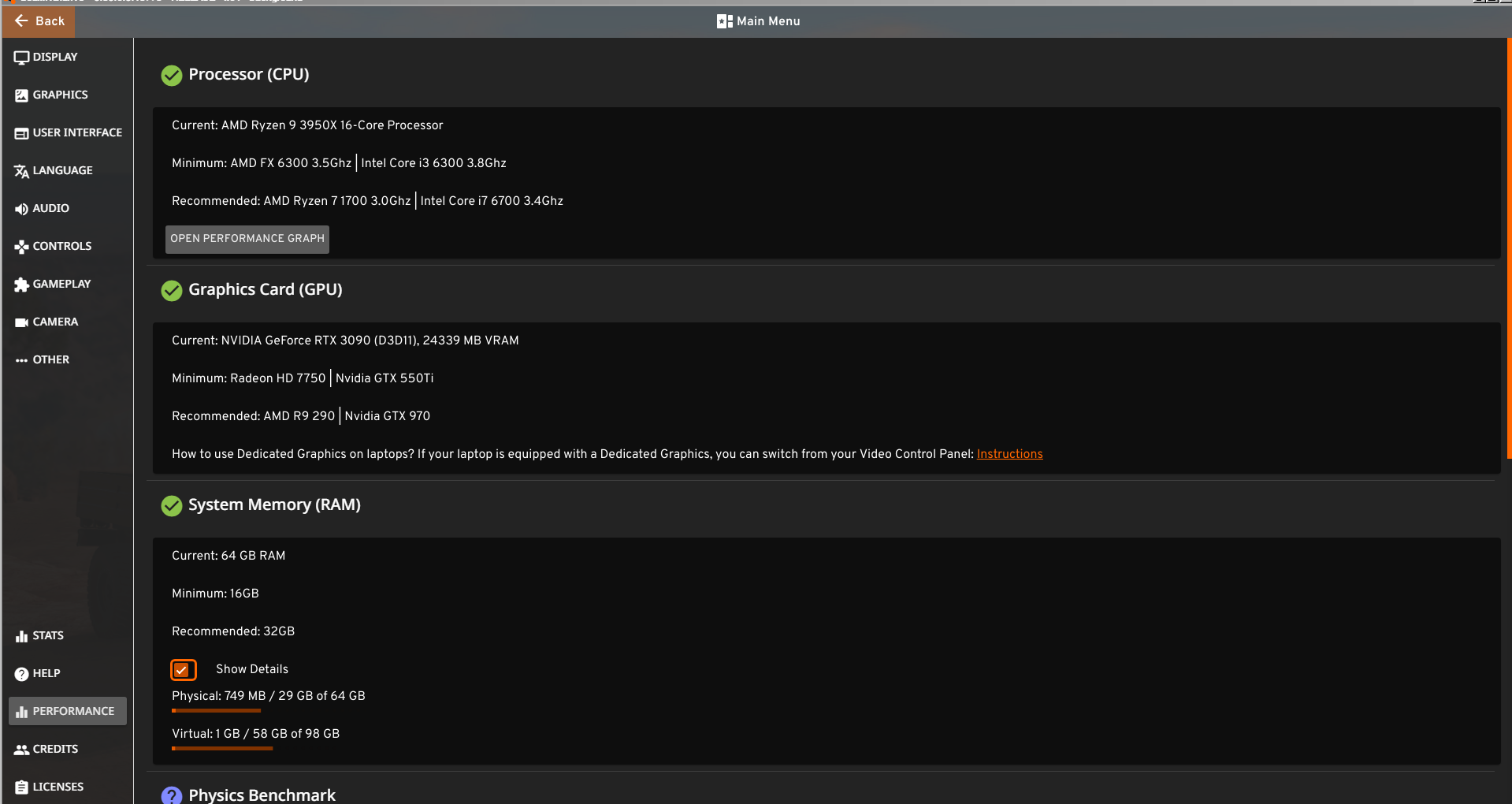Open the Help section
Screen dimensions: 1512x804
(68, 673)
